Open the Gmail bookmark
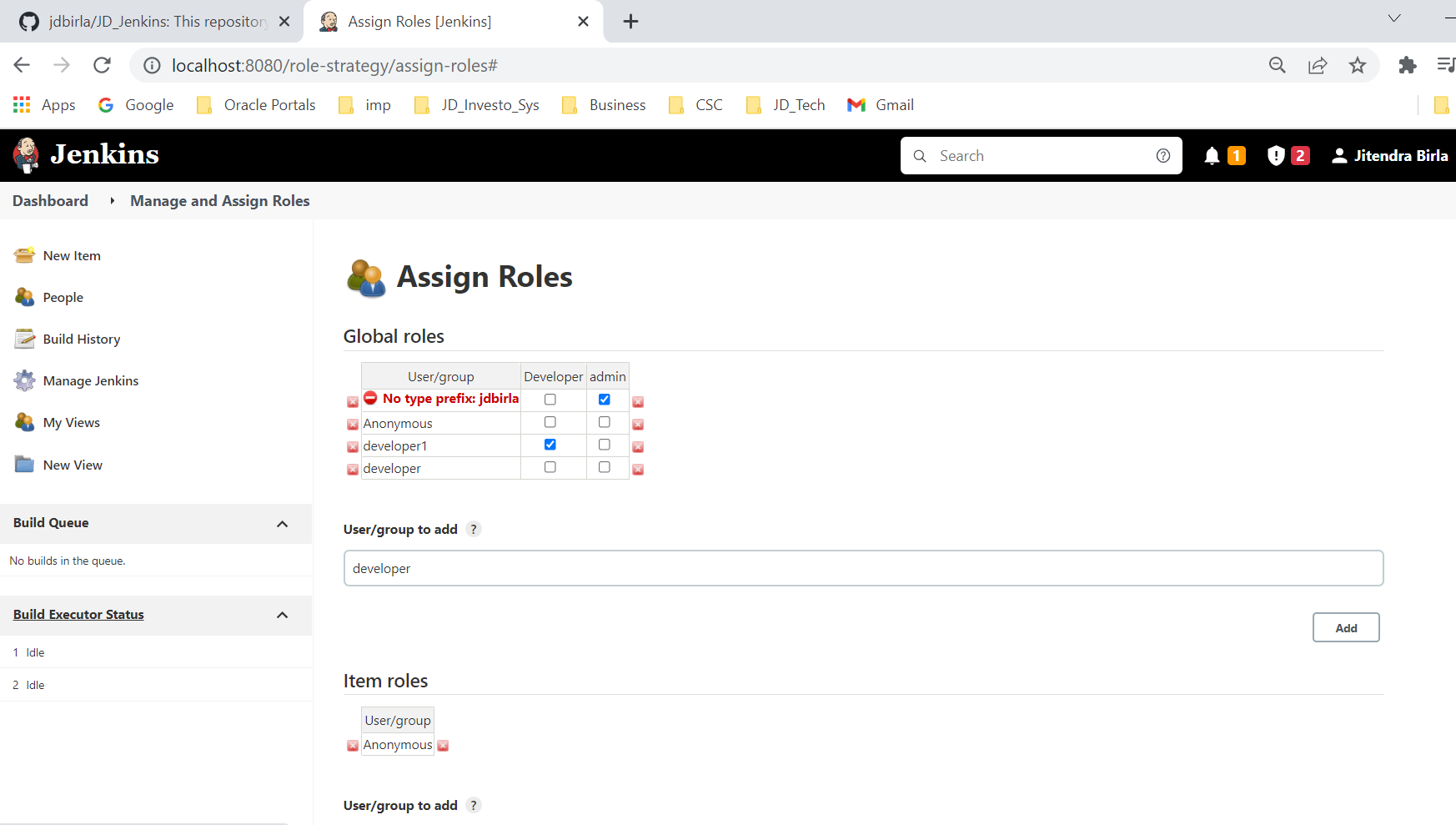 tap(881, 105)
